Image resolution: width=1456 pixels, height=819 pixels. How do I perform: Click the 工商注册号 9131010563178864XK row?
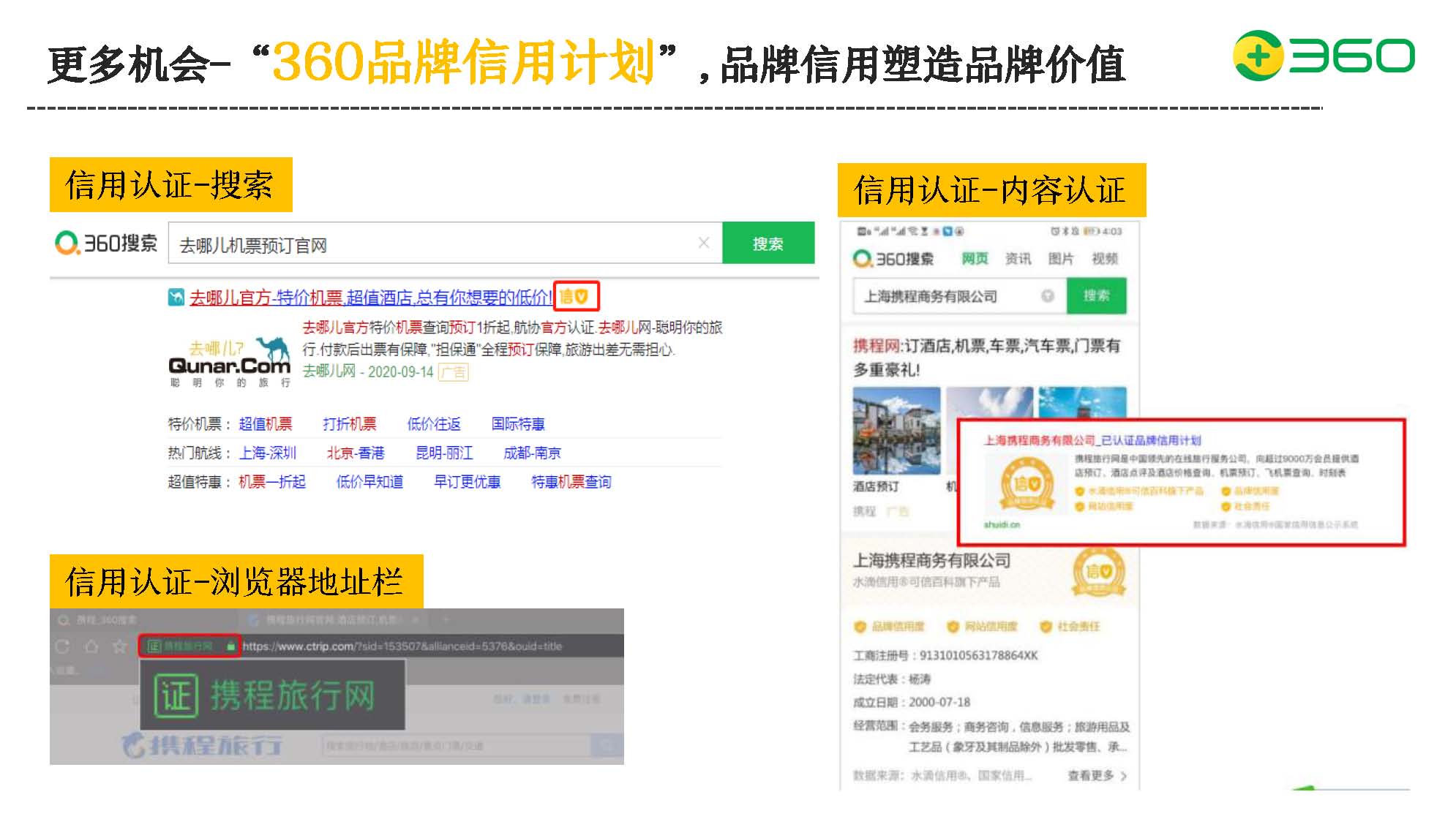945,655
